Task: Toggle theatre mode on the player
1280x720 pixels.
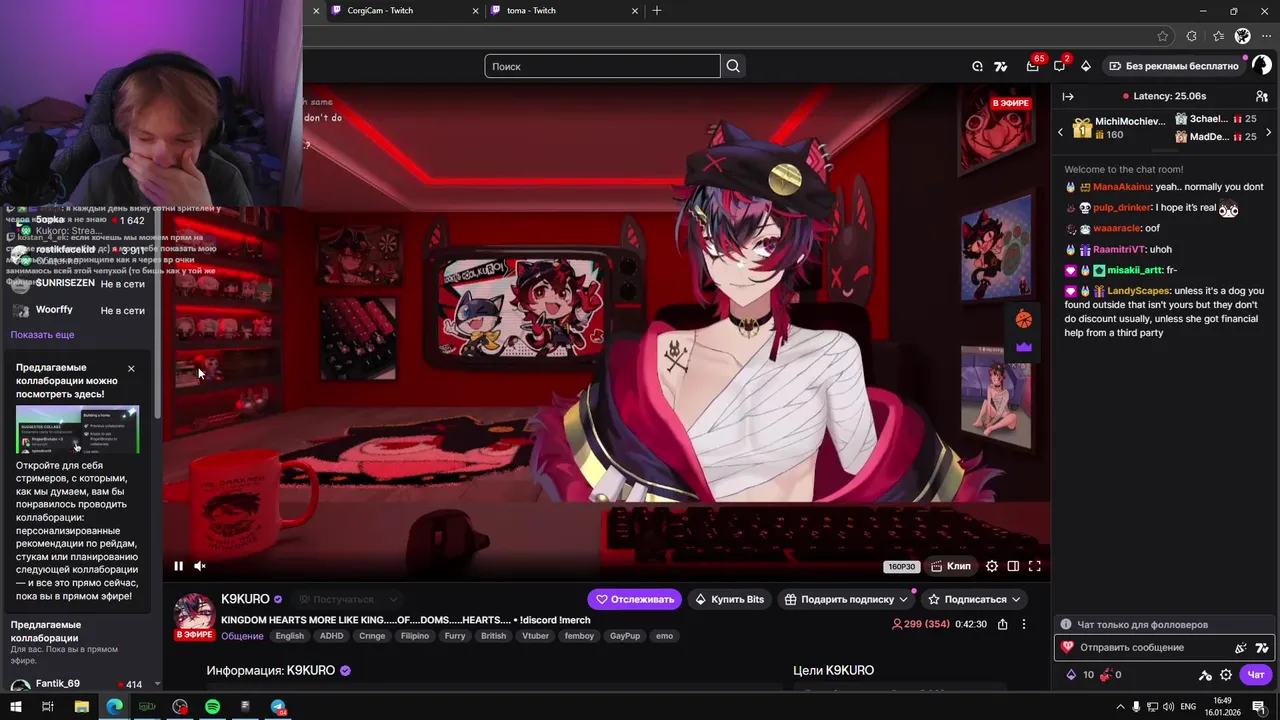Action: 1013,566
